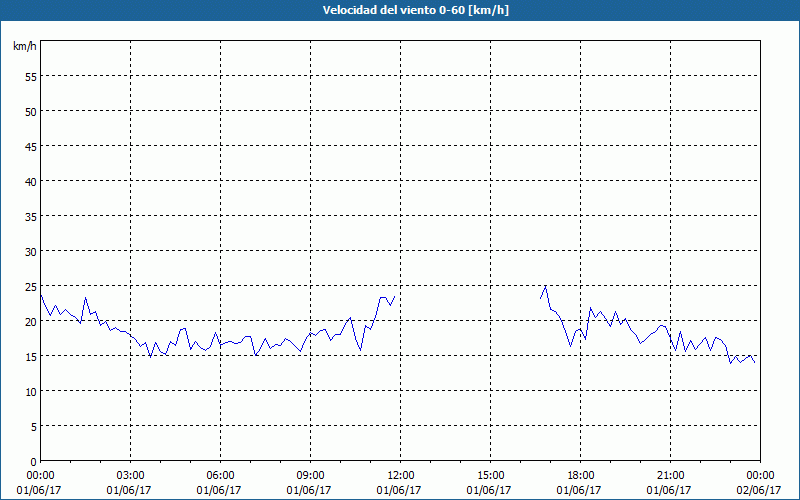Click the 21:00 time axis label
Viewport: 800px width, 500px height.
pyautogui.click(x=670, y=476)
